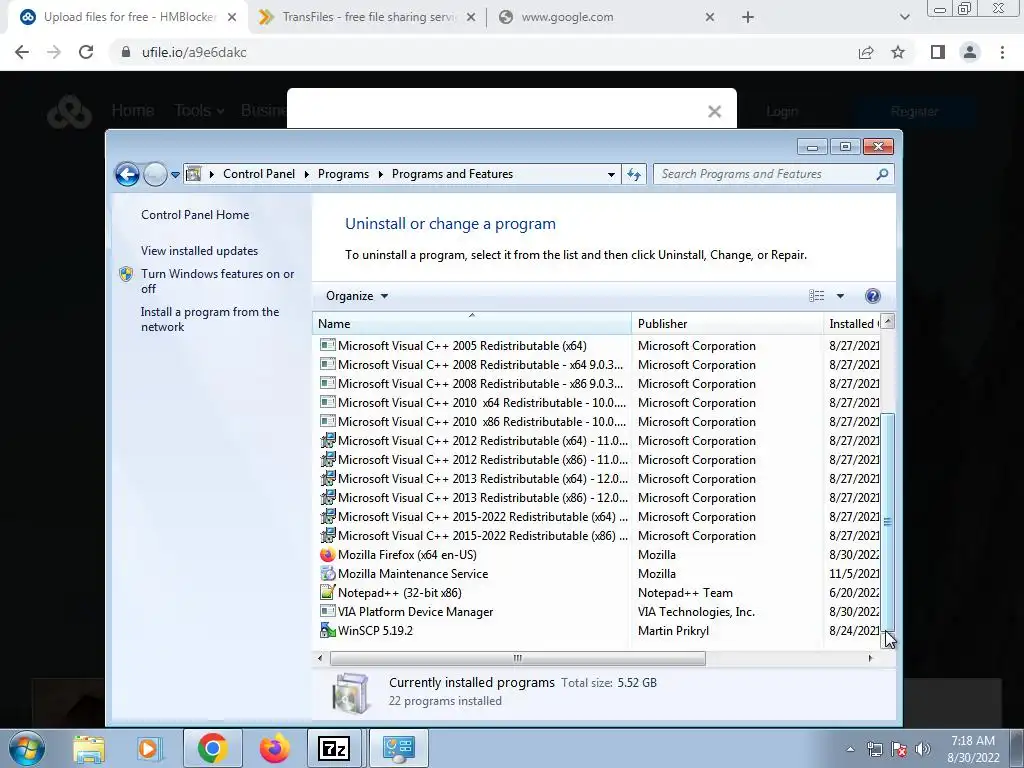Open Chrome three-dot menu
This screenshot has width=1024, height=768.
point(1002,52)
